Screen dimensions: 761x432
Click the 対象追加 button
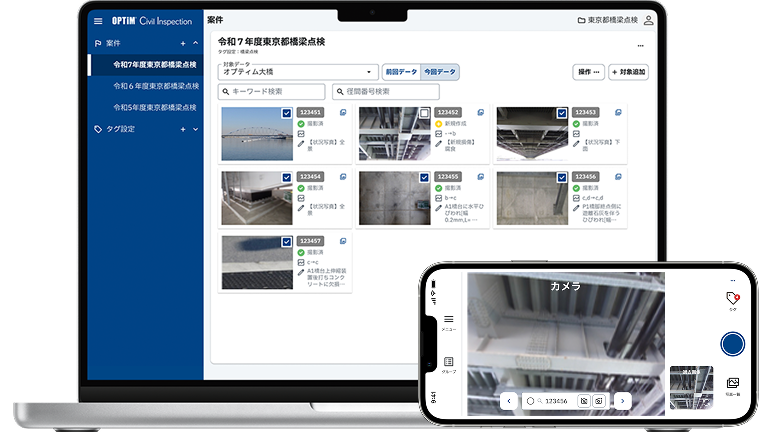tap(629, 72)
